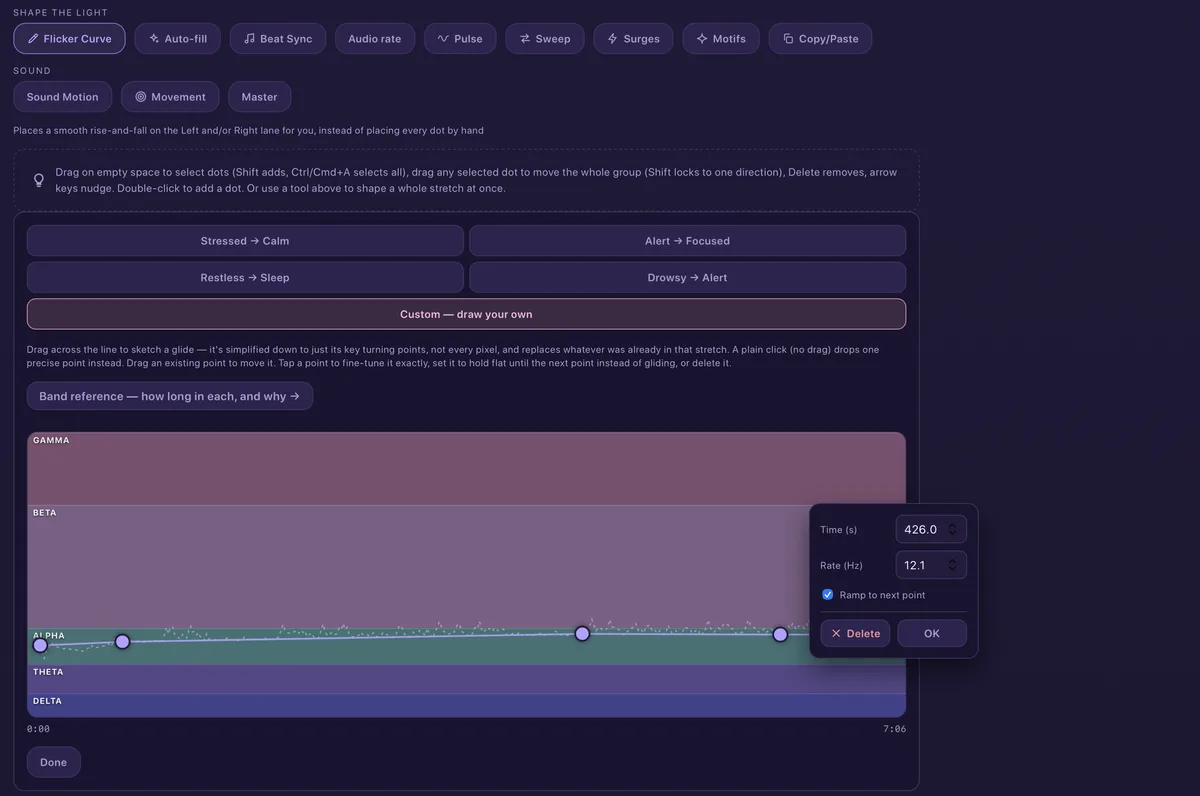The width and height of the screenshot is (1200, 796).
Task: Open the Beat Sync tool
Action: [278, 39]
